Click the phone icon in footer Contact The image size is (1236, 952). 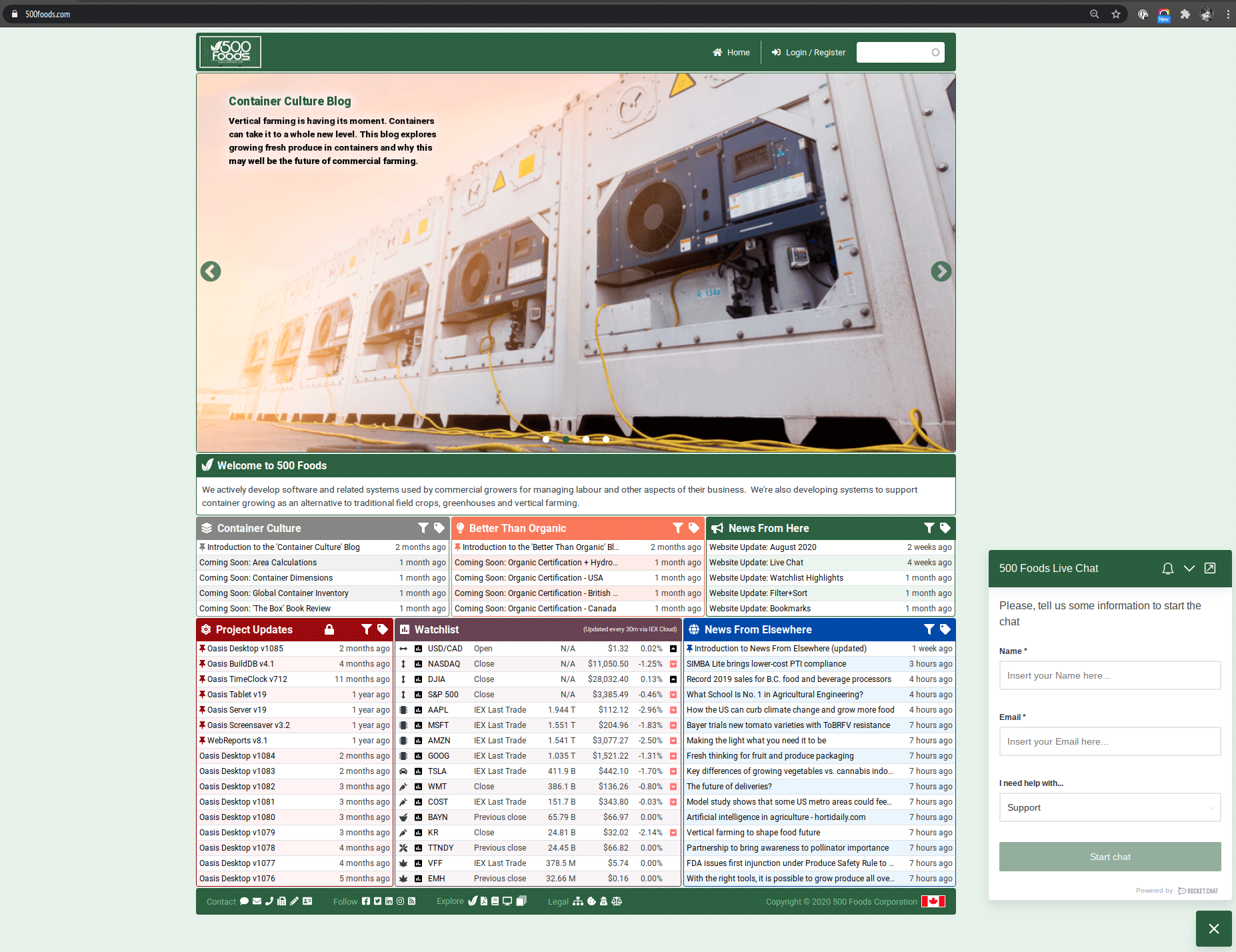point(269,901)
